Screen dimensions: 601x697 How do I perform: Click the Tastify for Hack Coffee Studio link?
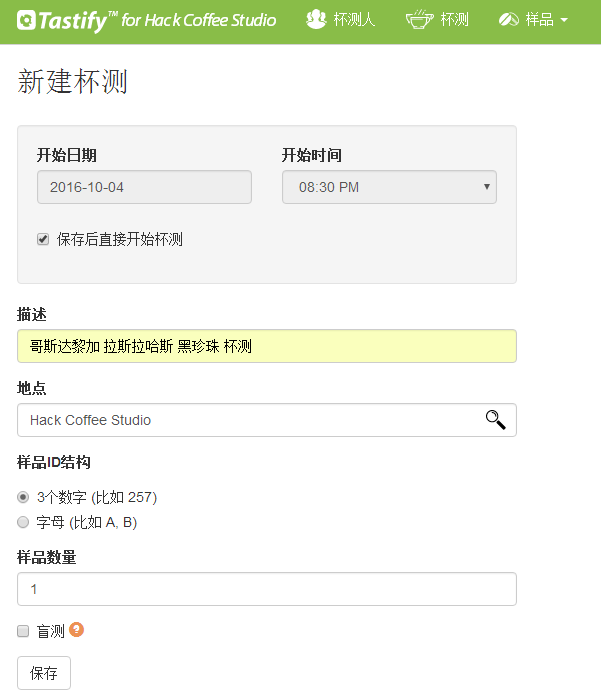(x=147, y=20)
